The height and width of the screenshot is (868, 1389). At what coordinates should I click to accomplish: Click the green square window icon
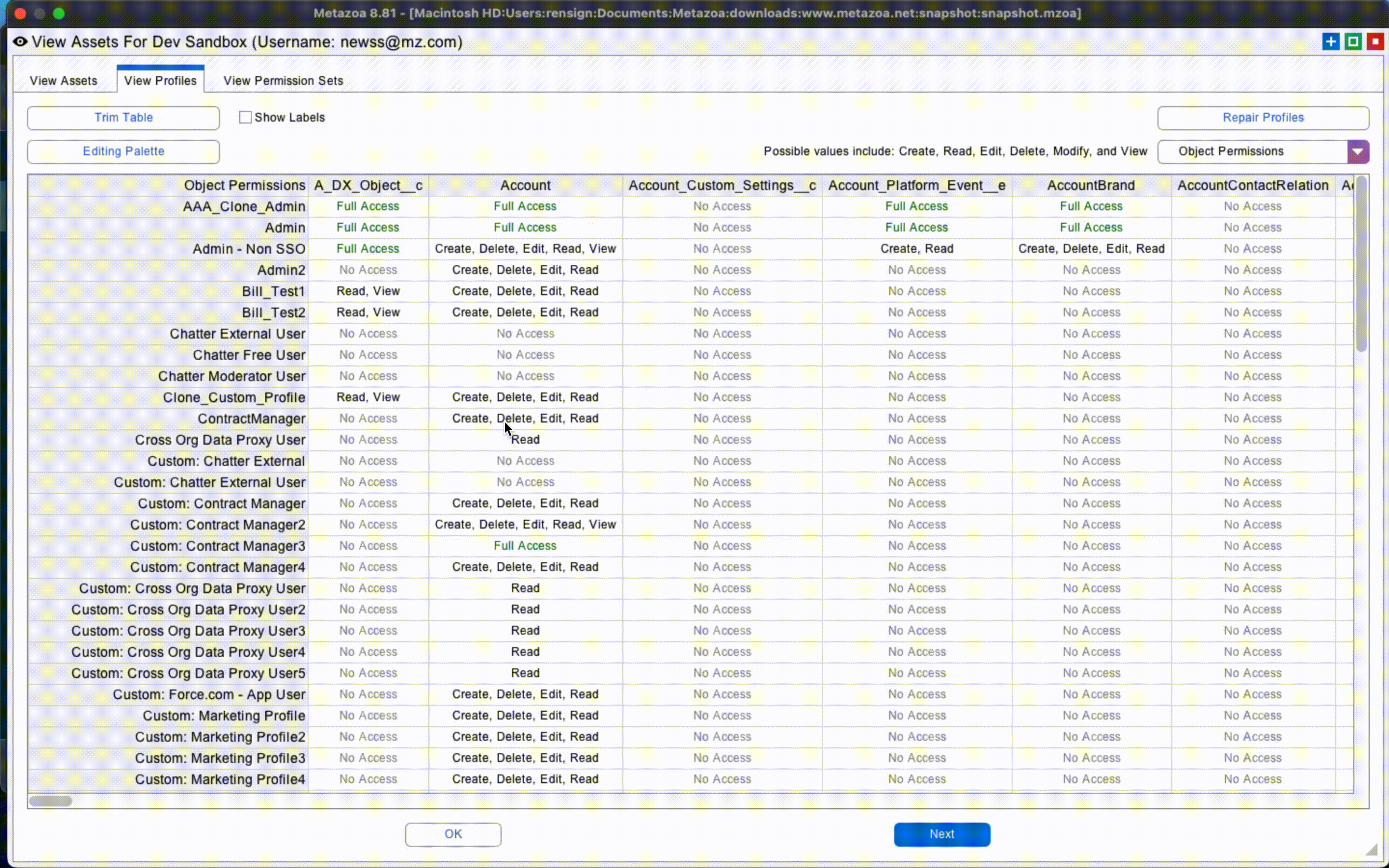click(1353, 42)
